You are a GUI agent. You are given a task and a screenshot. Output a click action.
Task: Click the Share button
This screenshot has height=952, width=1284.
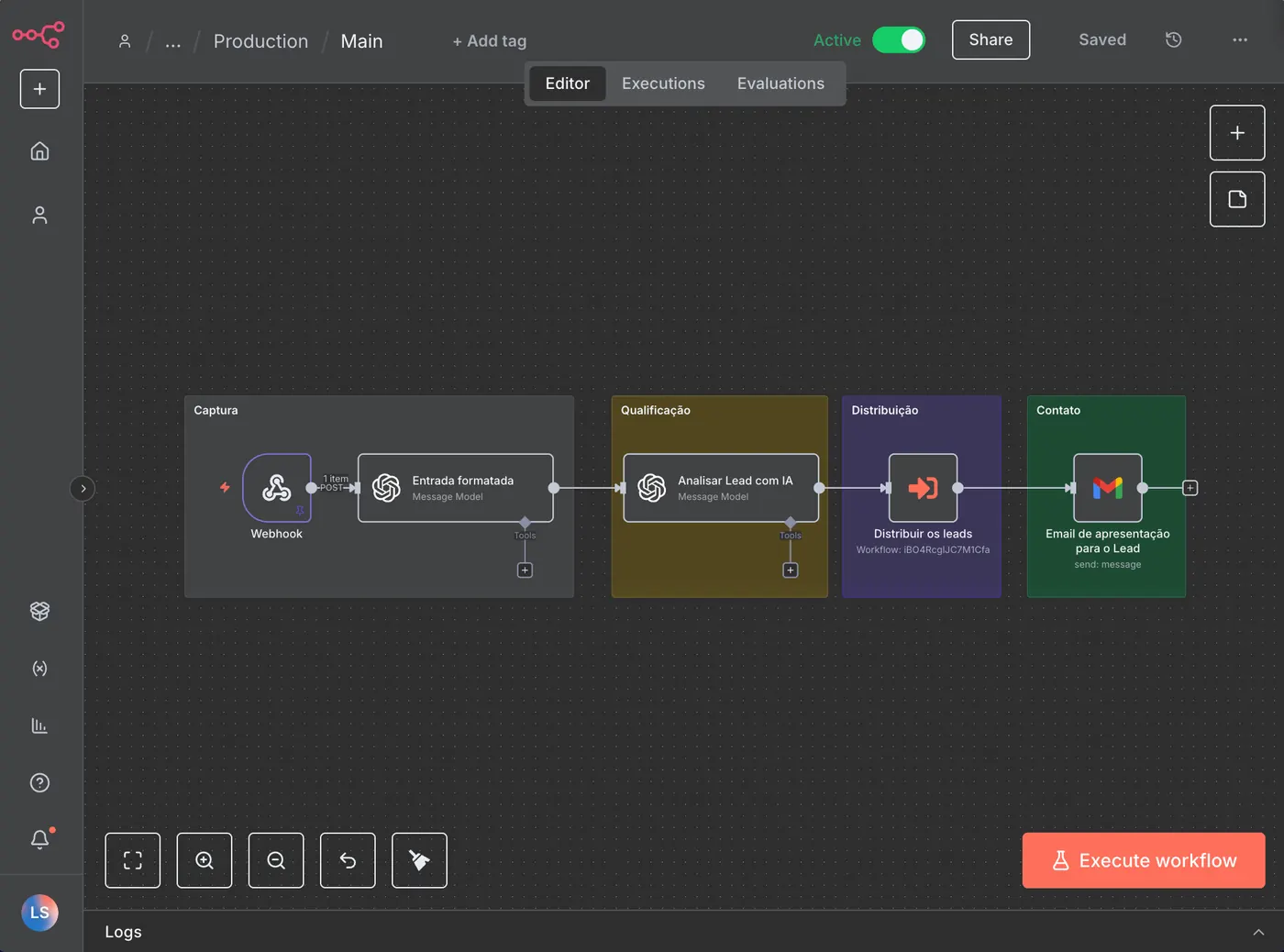coord(991,40)
